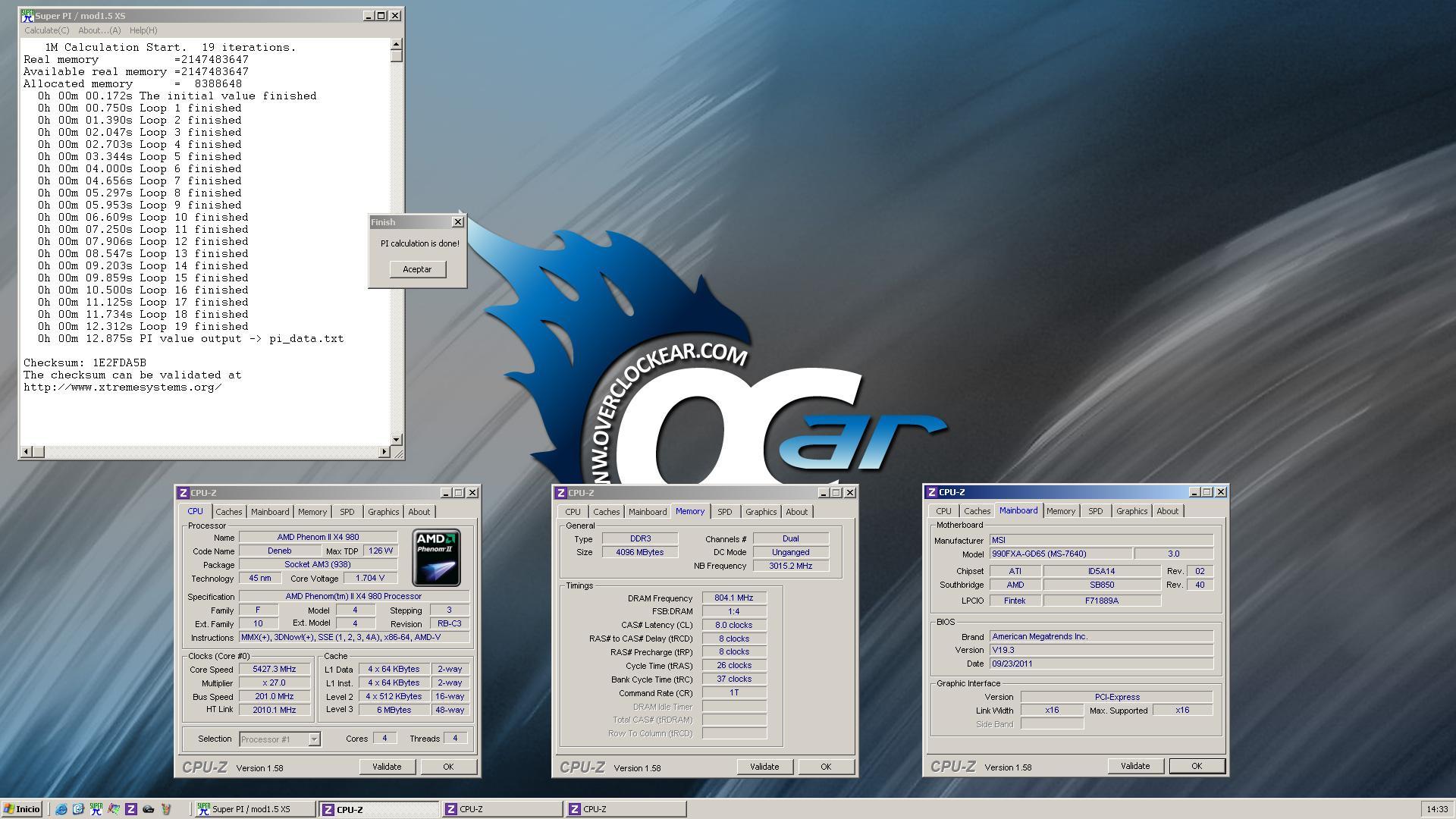
Task: Open the Inicio start menu
Action: (22, 809)
